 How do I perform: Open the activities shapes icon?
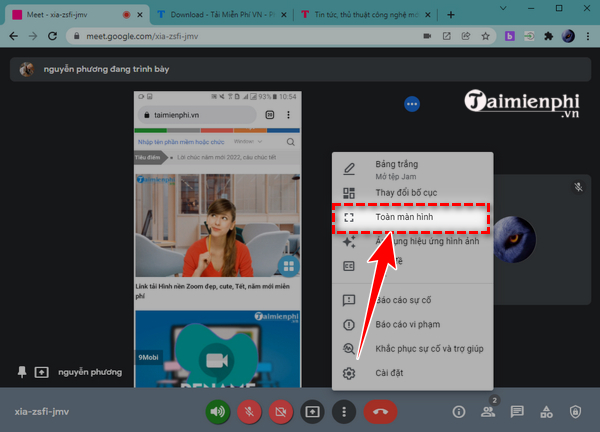[546, 412]
